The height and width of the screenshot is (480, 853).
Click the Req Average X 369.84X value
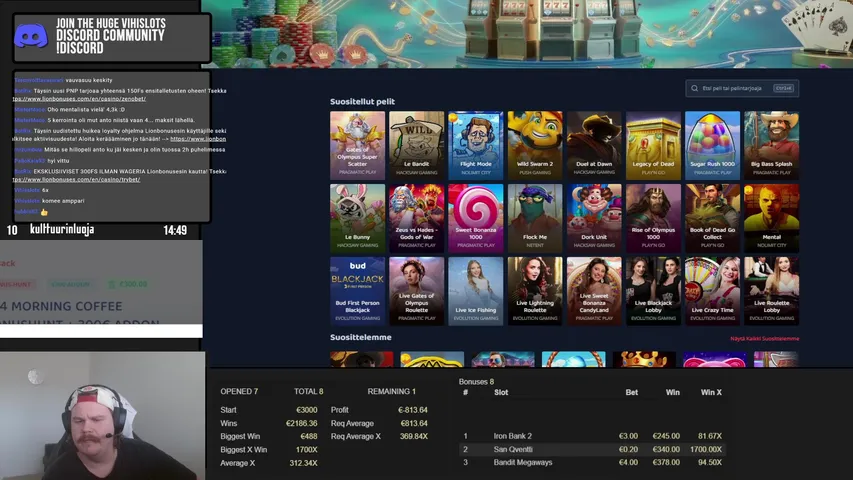(413, 436)
